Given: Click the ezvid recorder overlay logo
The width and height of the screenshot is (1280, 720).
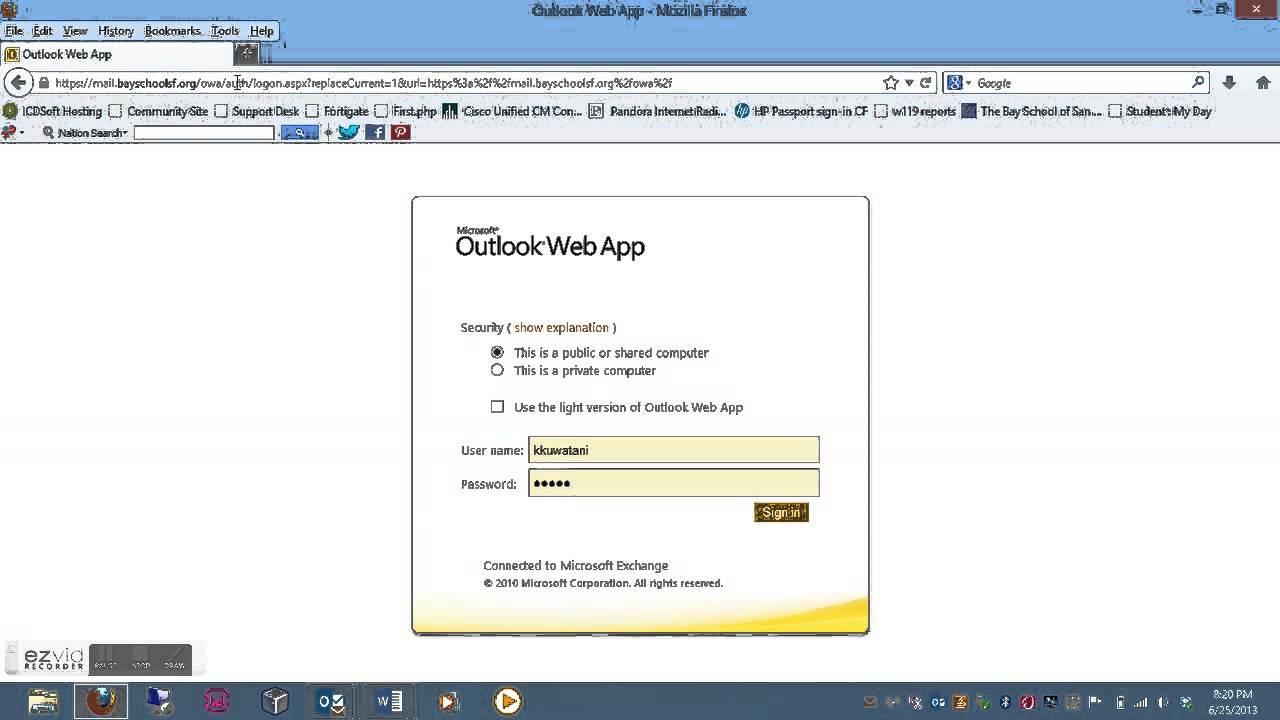Looking at the screenshot, I should [x=54, y=660].
